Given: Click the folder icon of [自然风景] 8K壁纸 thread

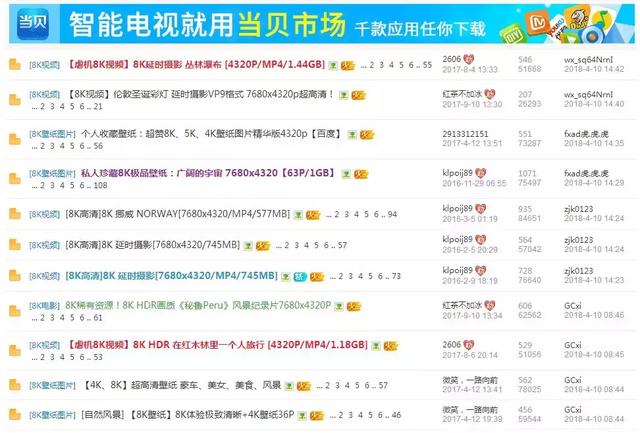Looking at the screenshot, I should coord(15,415).
